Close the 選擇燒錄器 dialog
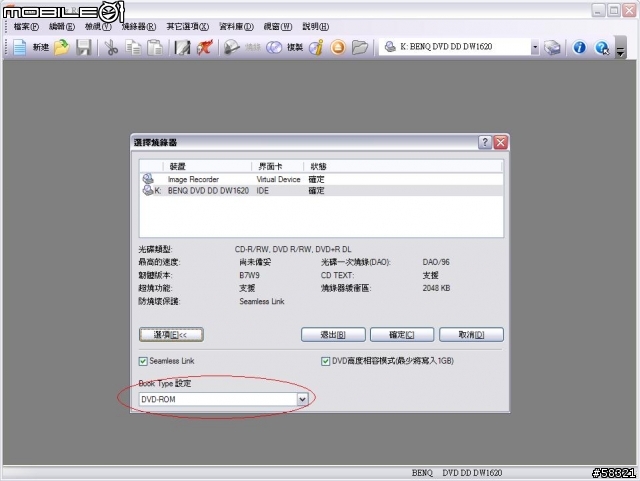The image size is (640, 481). pyautogui.click(x=500, y=142)
